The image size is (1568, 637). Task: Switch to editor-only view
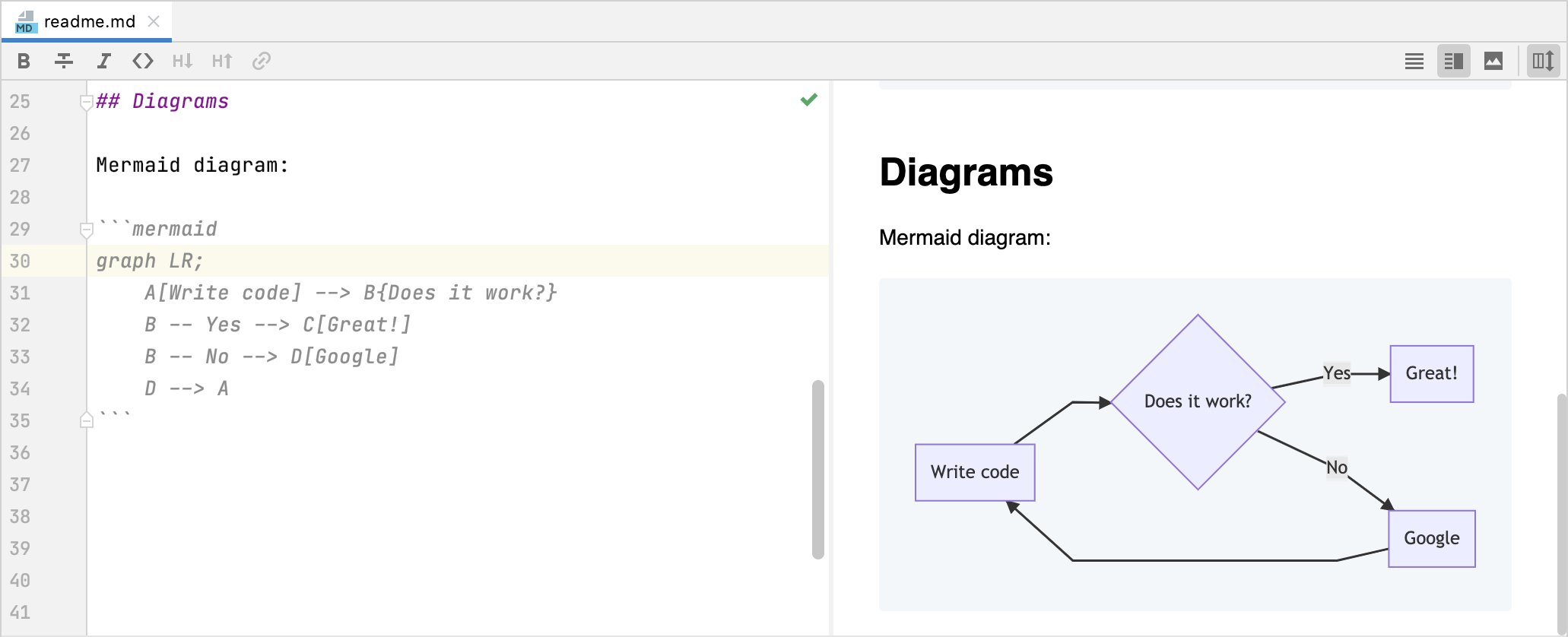1414,61
